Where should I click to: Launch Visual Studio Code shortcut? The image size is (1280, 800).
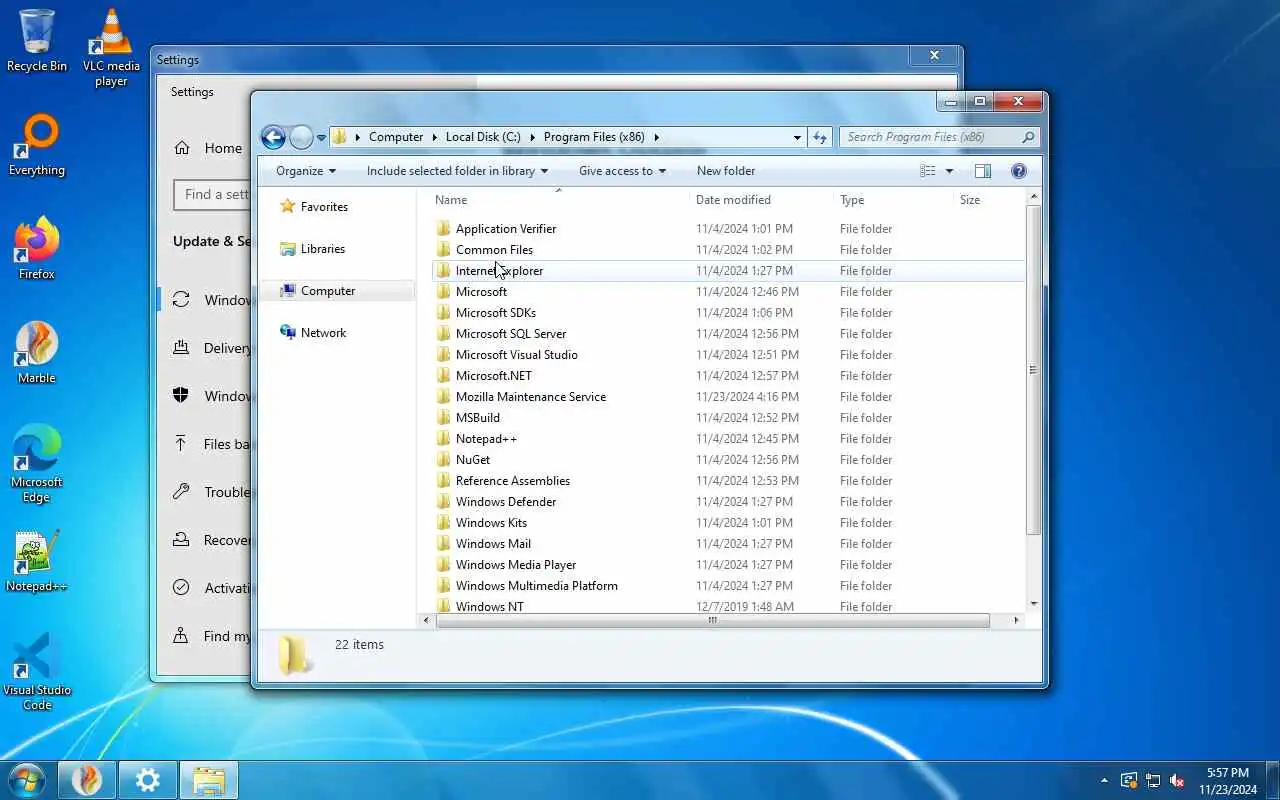[37, 671]
